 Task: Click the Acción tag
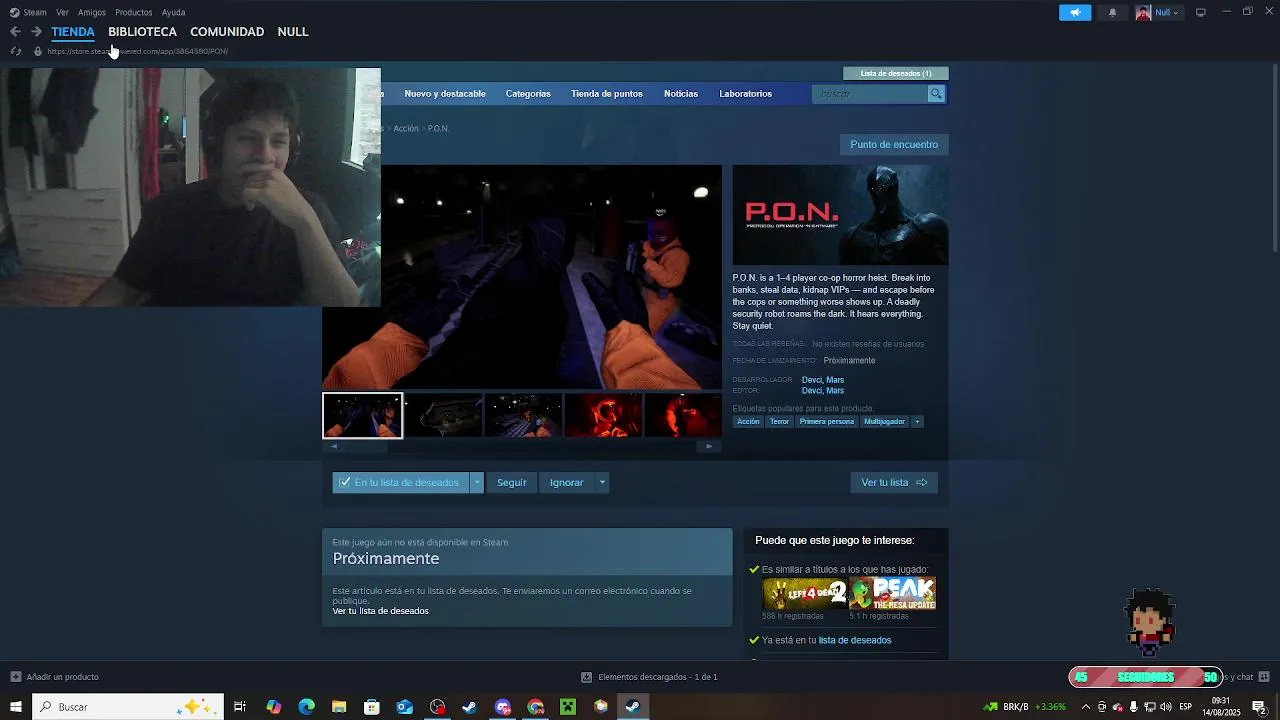pyautogui.click(x=748, y=422)
